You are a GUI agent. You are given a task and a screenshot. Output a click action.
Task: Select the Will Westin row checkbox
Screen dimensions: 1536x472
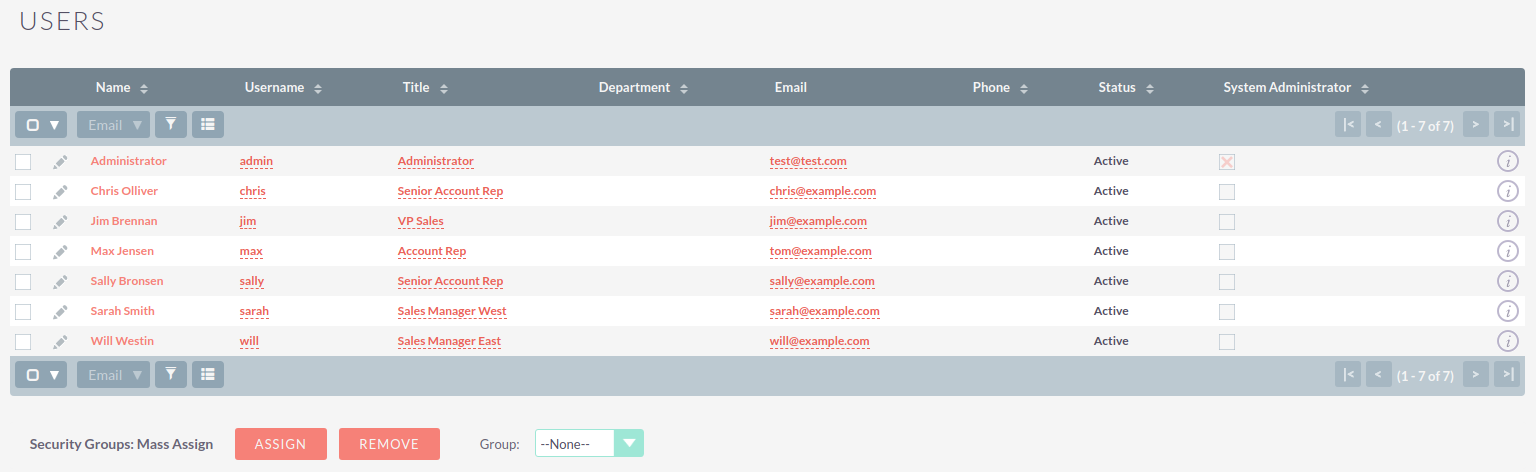pyautogui.click(x=23, y=342)
